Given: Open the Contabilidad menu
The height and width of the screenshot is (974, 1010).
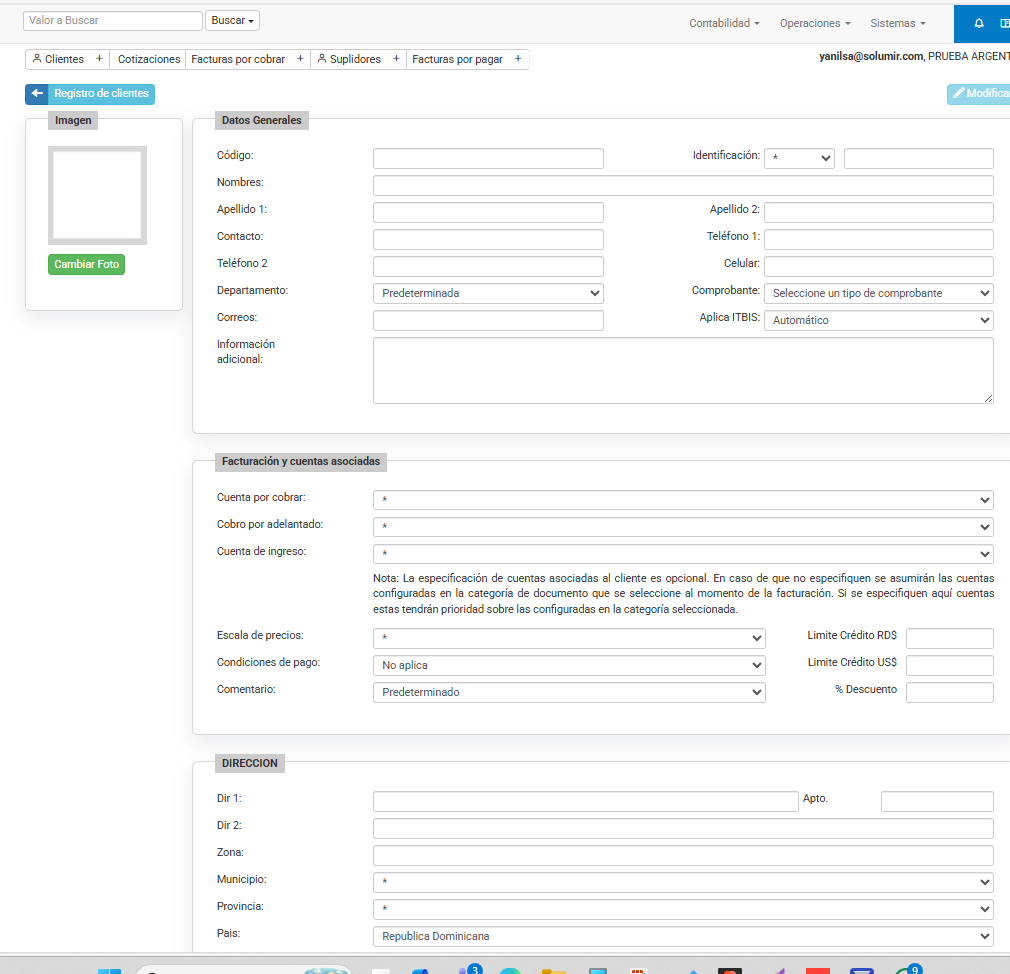Looking at the screenshot, I should pos(724,23).
